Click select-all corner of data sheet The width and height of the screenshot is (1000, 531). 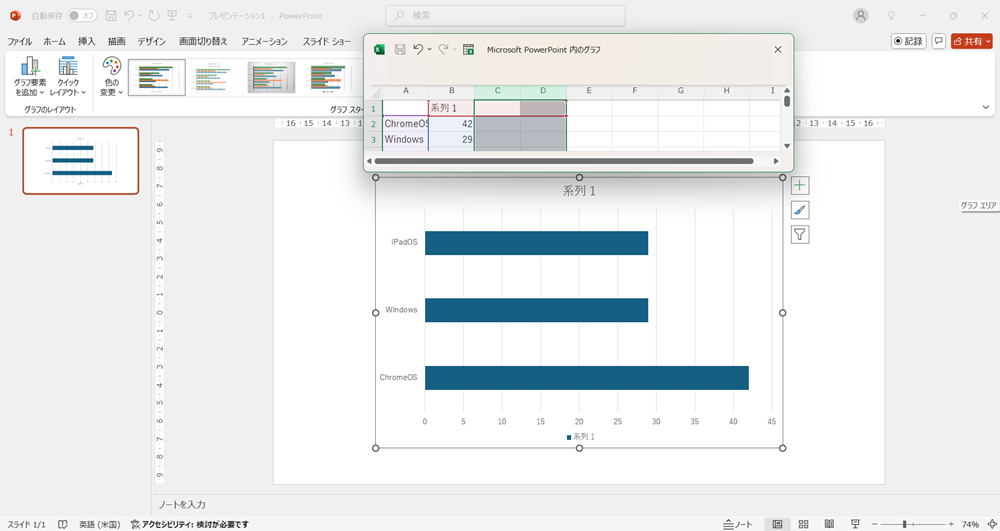click(x=374, y=91)
